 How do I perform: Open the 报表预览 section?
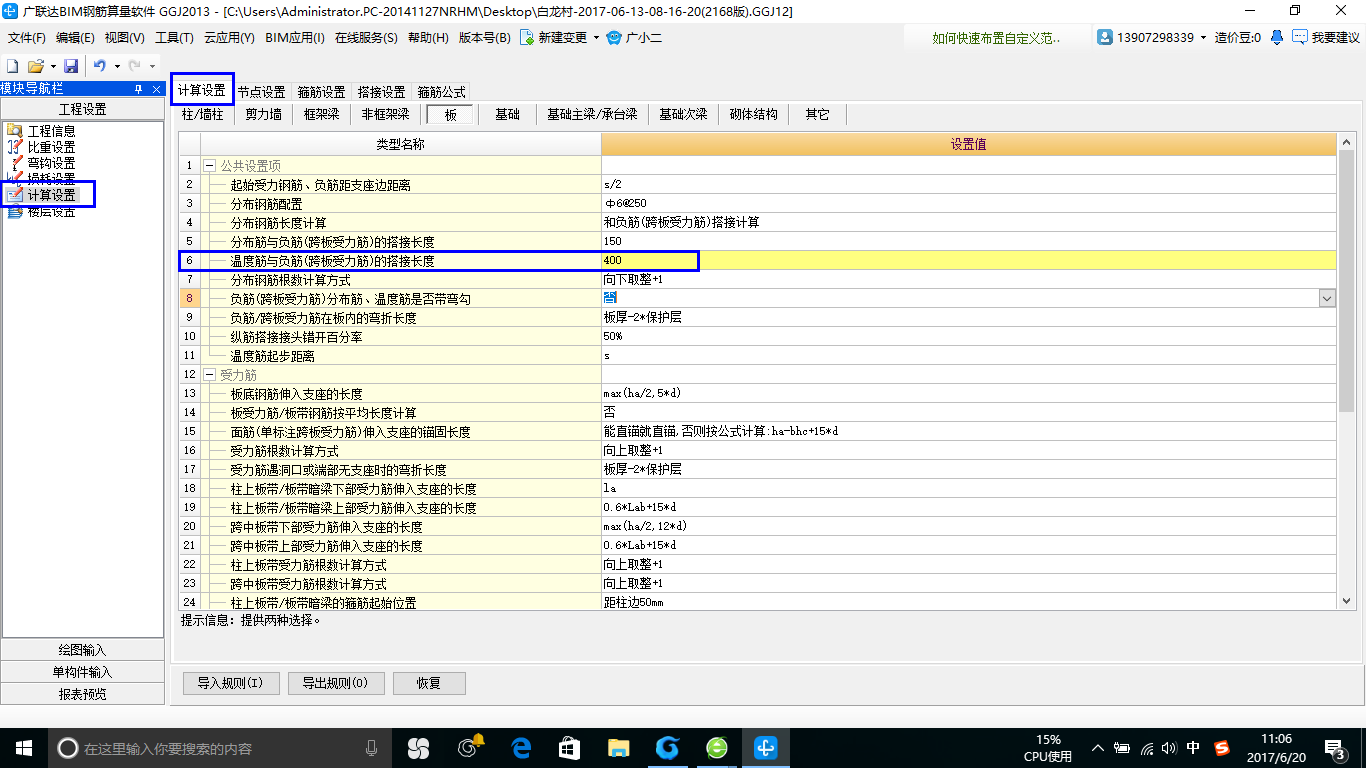click(x=82, y=694)
